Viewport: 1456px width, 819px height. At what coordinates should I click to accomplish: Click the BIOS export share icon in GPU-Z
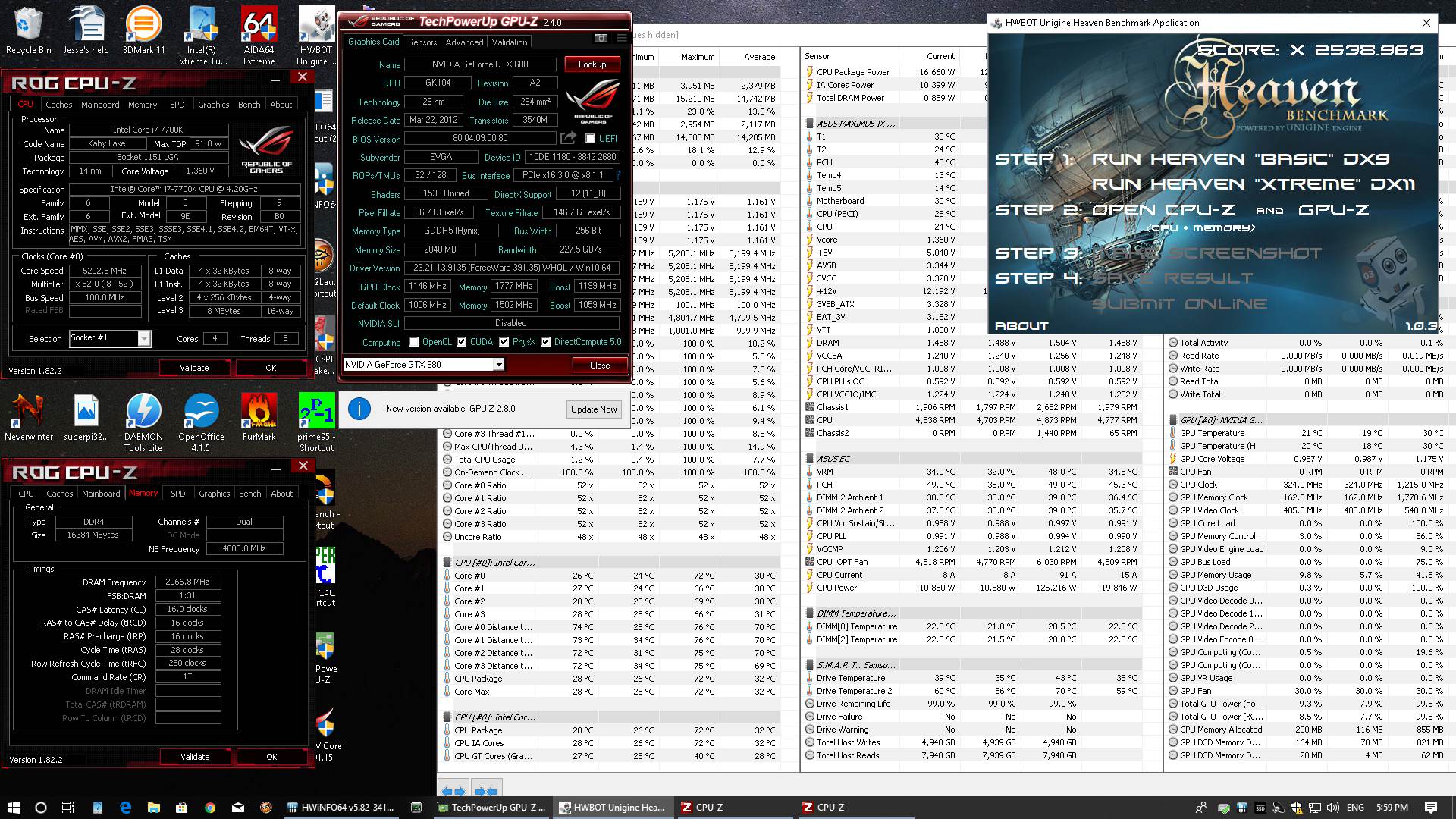tap(568, 138)
